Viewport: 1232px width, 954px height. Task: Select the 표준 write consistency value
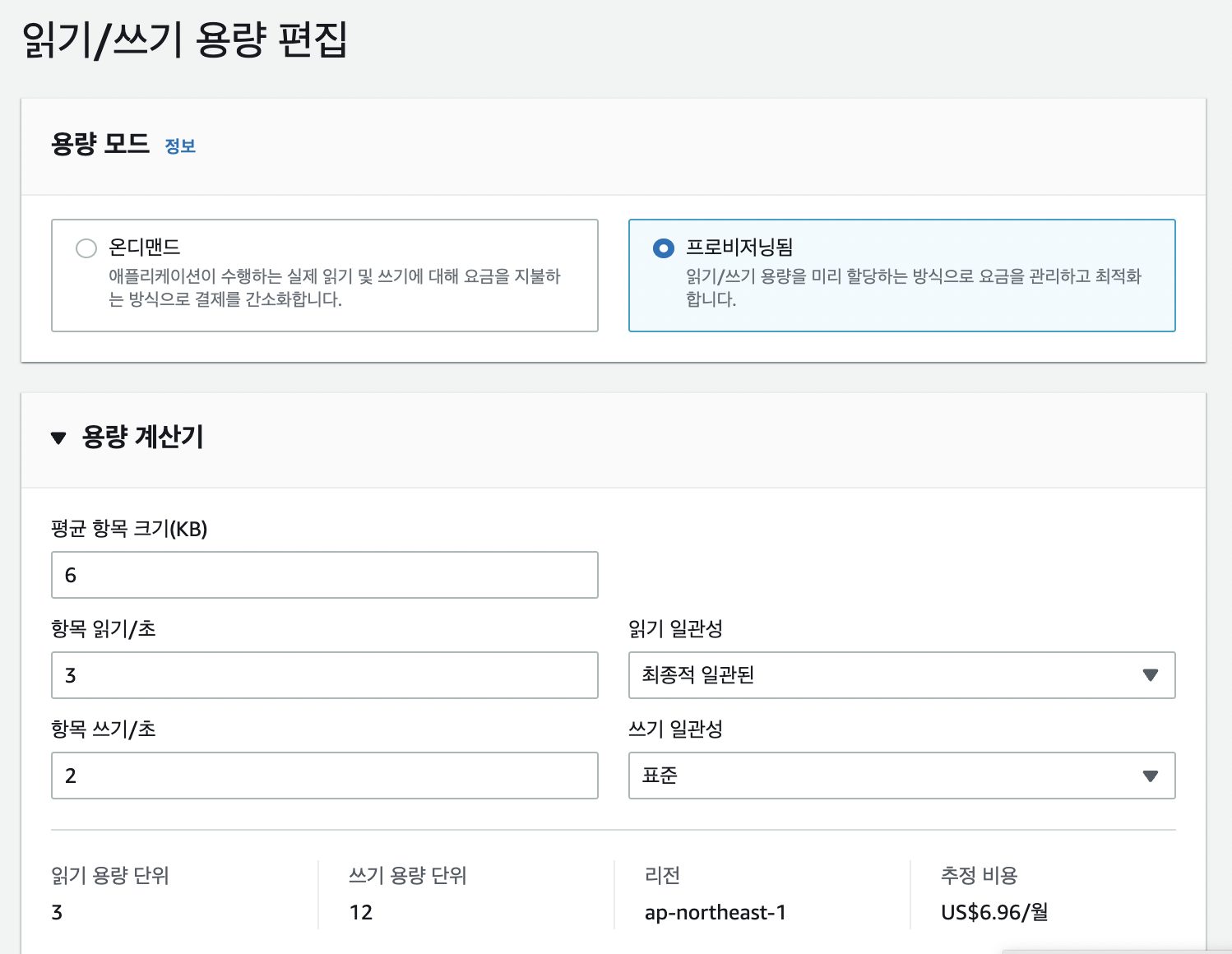[x=901, y=776]
